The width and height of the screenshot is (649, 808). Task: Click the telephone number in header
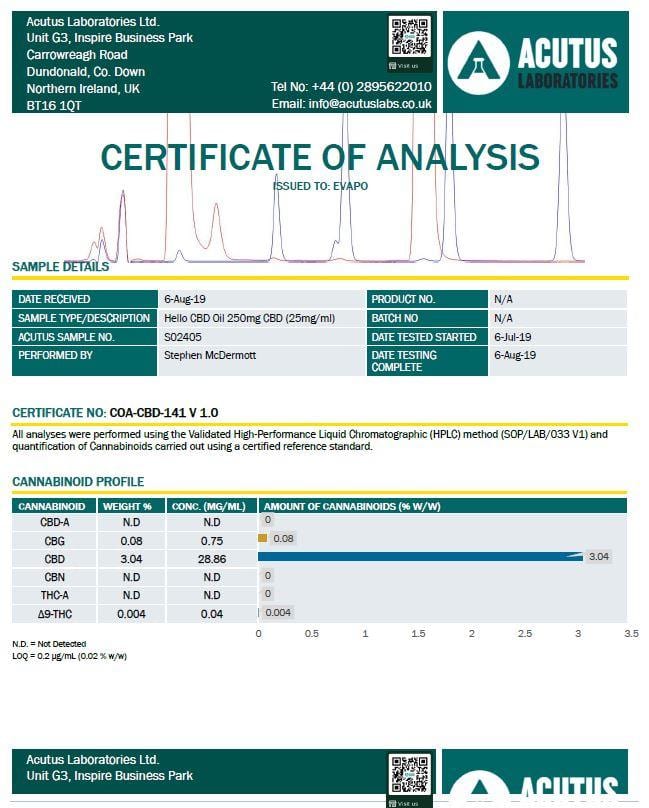click(352, 87)
